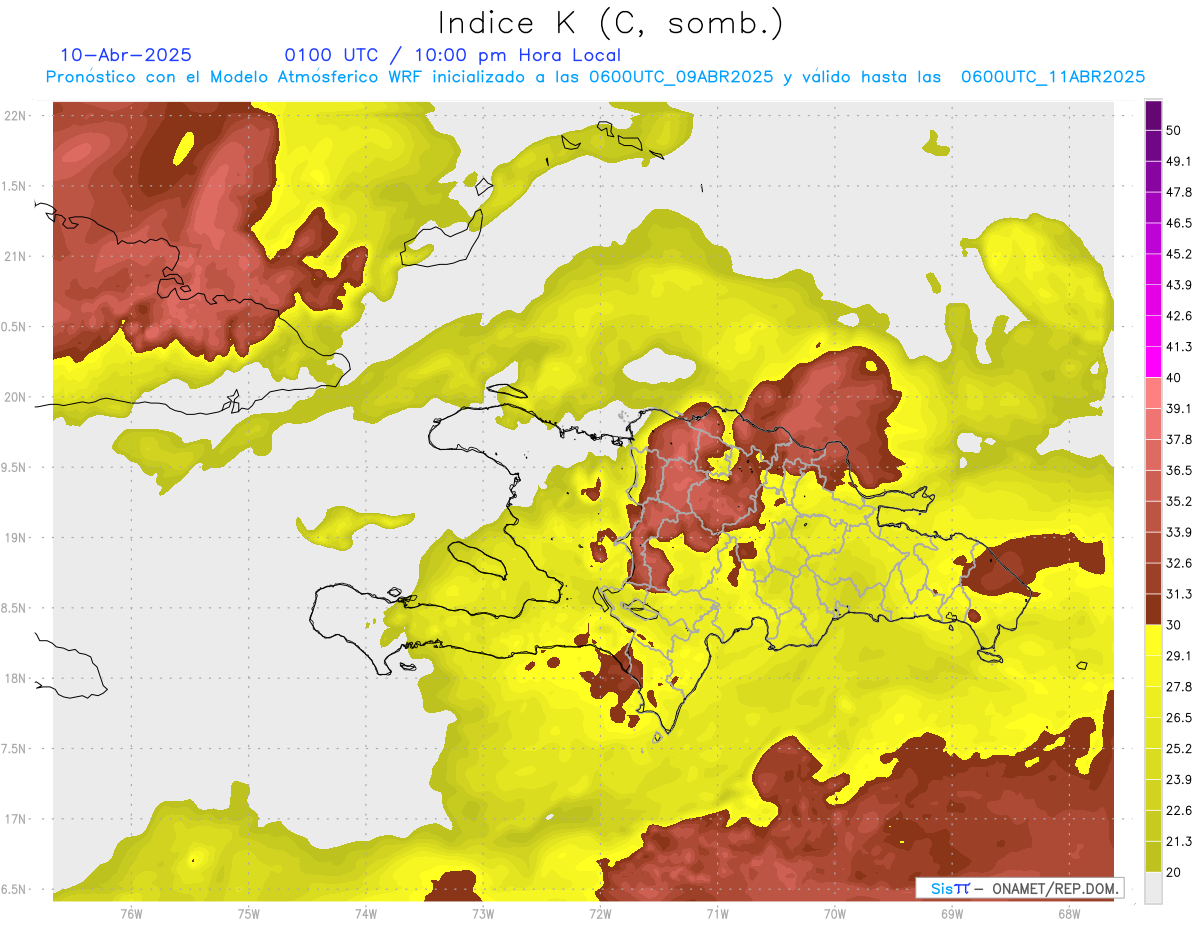The height and width of the screenshot is (927, 1200).
Task: Click the legend value '45.2'
Action: (1179, 254)
